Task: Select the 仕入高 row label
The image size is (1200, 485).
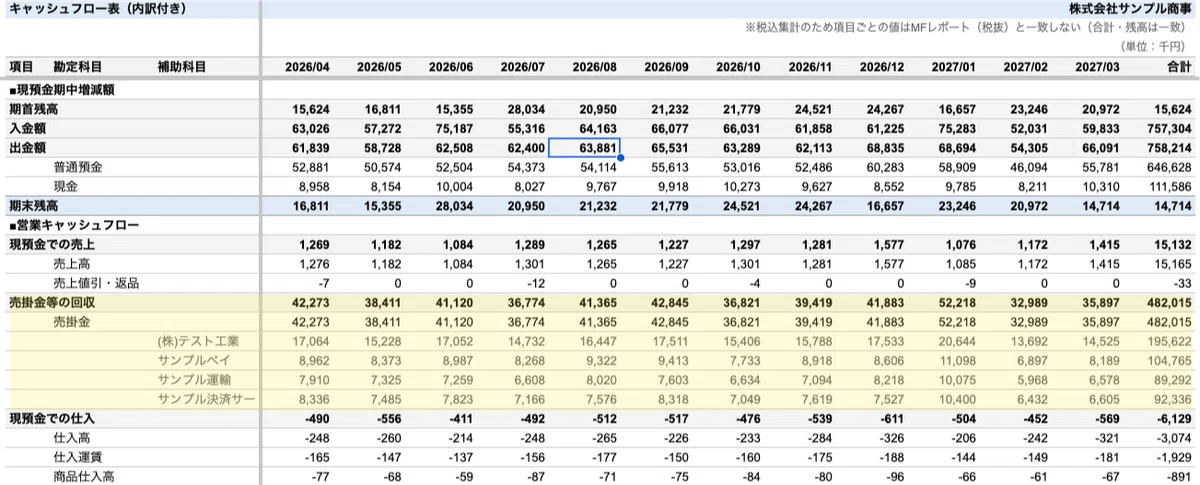Action: pyautogui.click(x=72, y=438)
